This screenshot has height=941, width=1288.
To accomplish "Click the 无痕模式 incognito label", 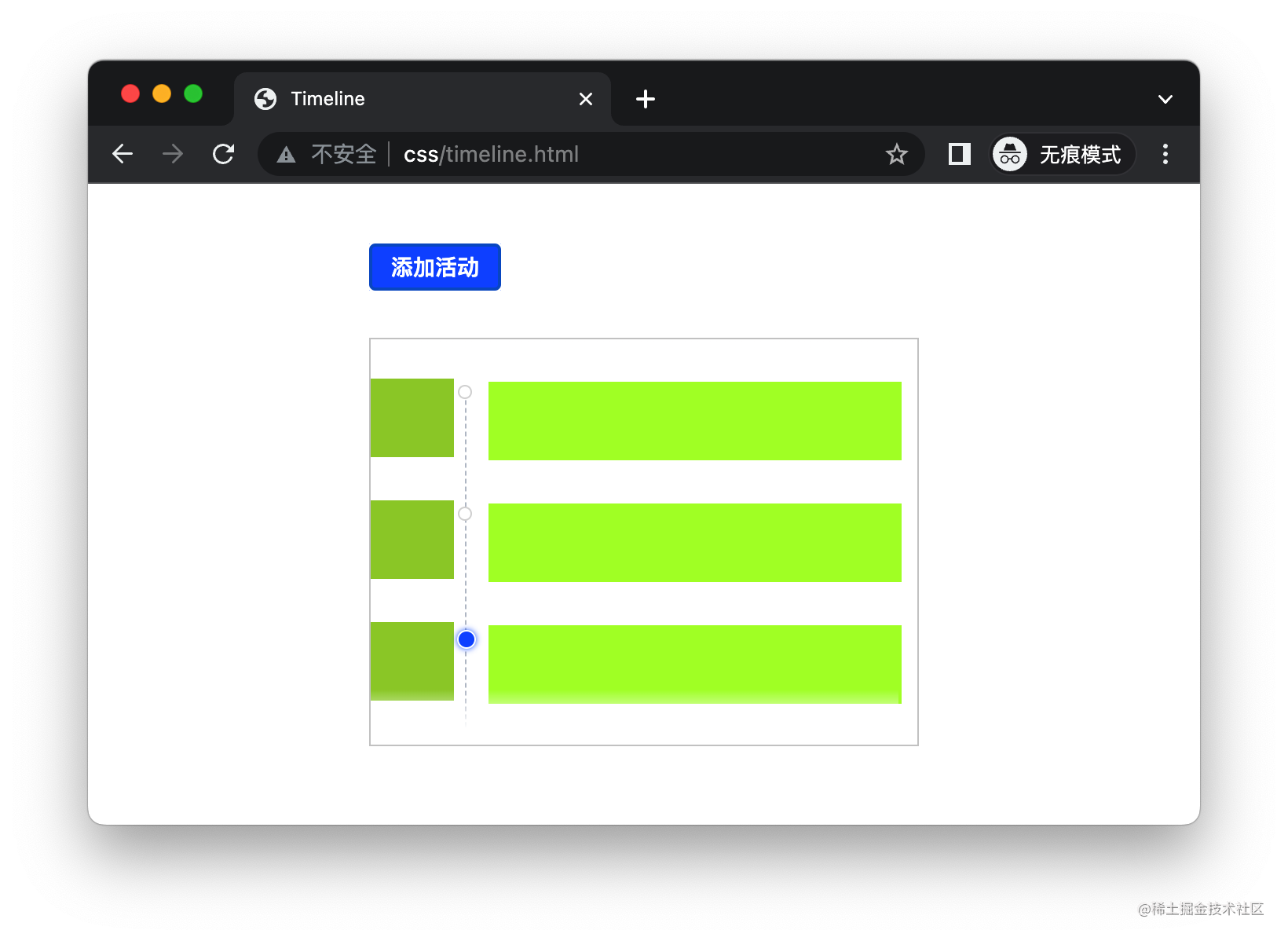I will coord(1080,154).
